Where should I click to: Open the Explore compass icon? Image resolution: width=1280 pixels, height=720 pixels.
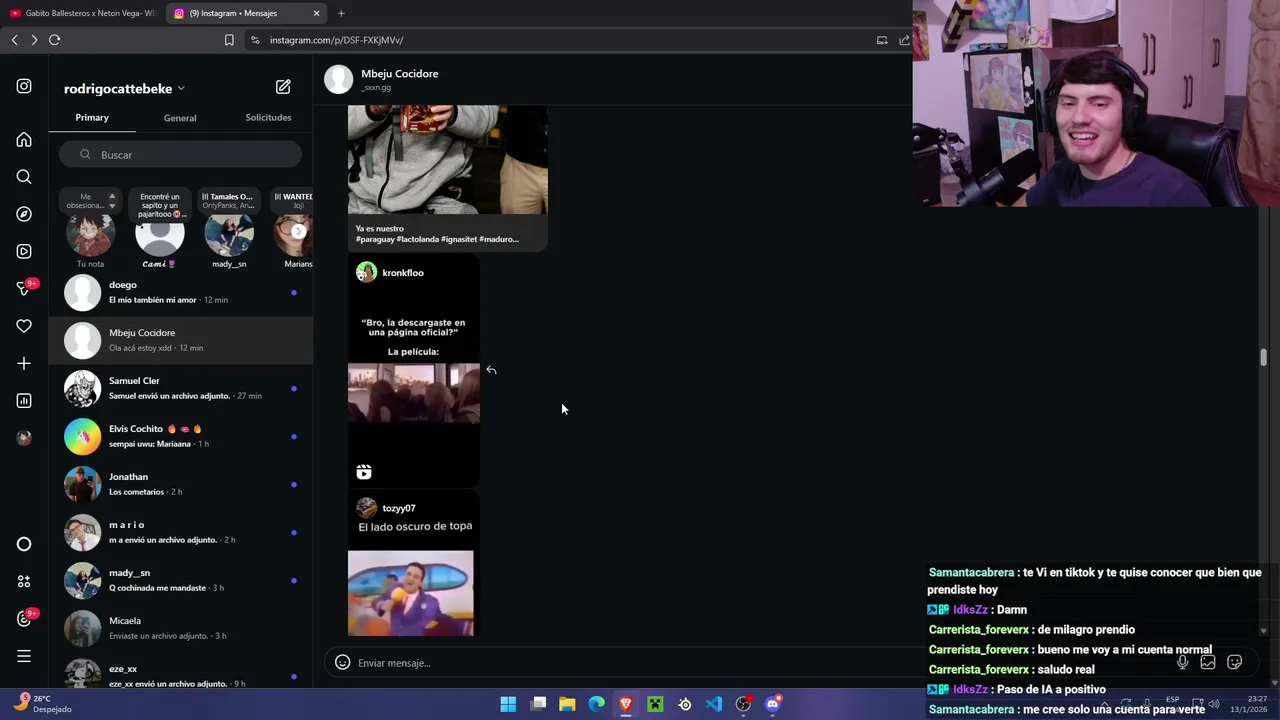[24, 214]
